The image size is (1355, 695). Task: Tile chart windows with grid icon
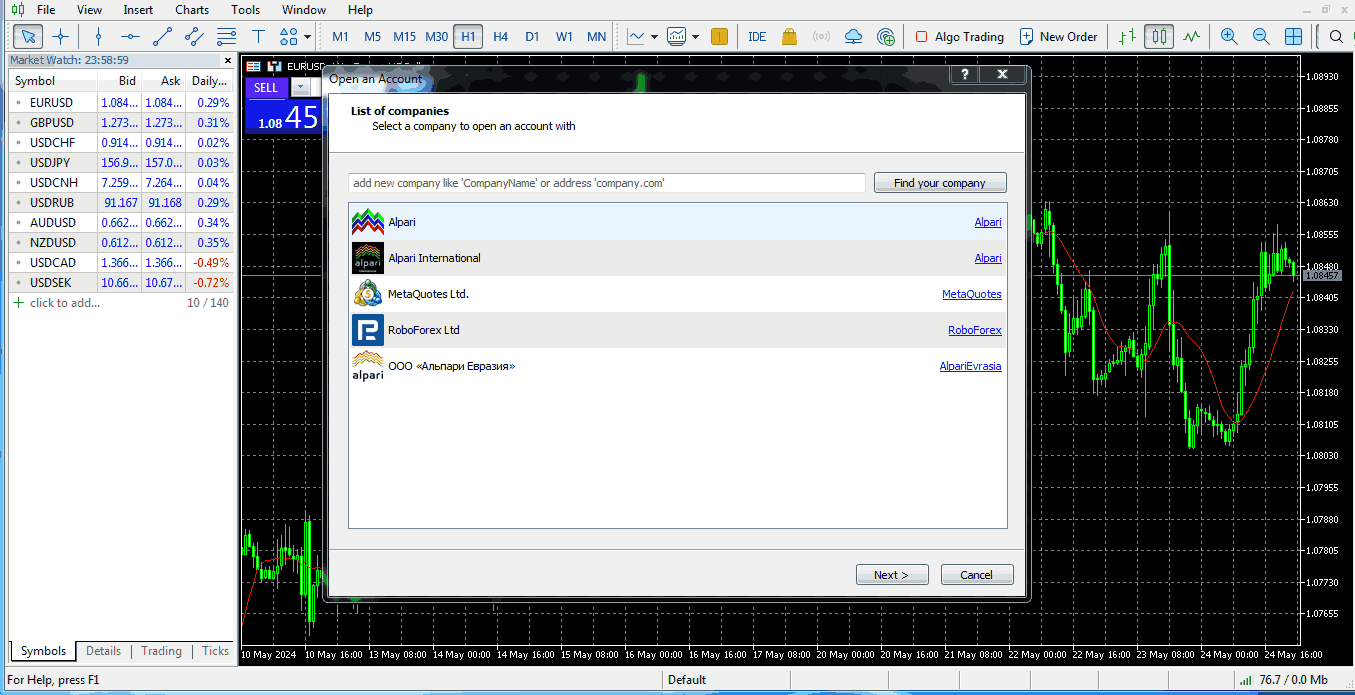[1293, 37]
